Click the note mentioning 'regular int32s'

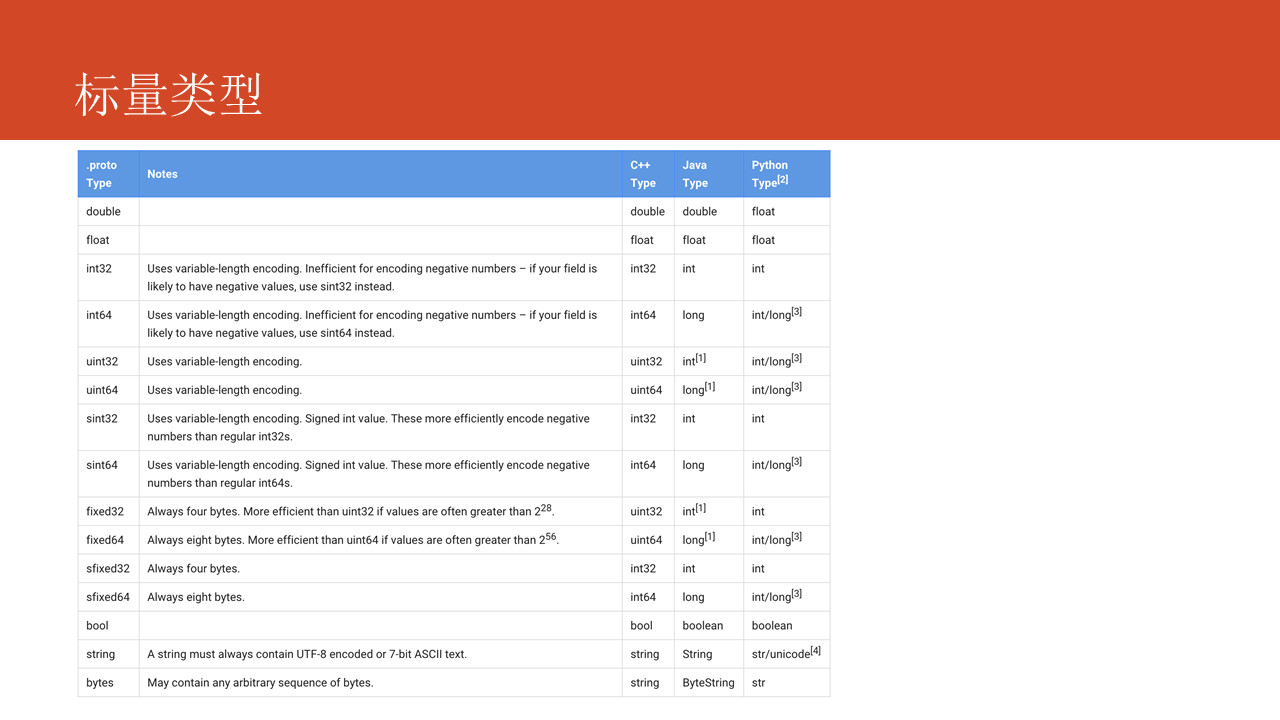(368, 427)
